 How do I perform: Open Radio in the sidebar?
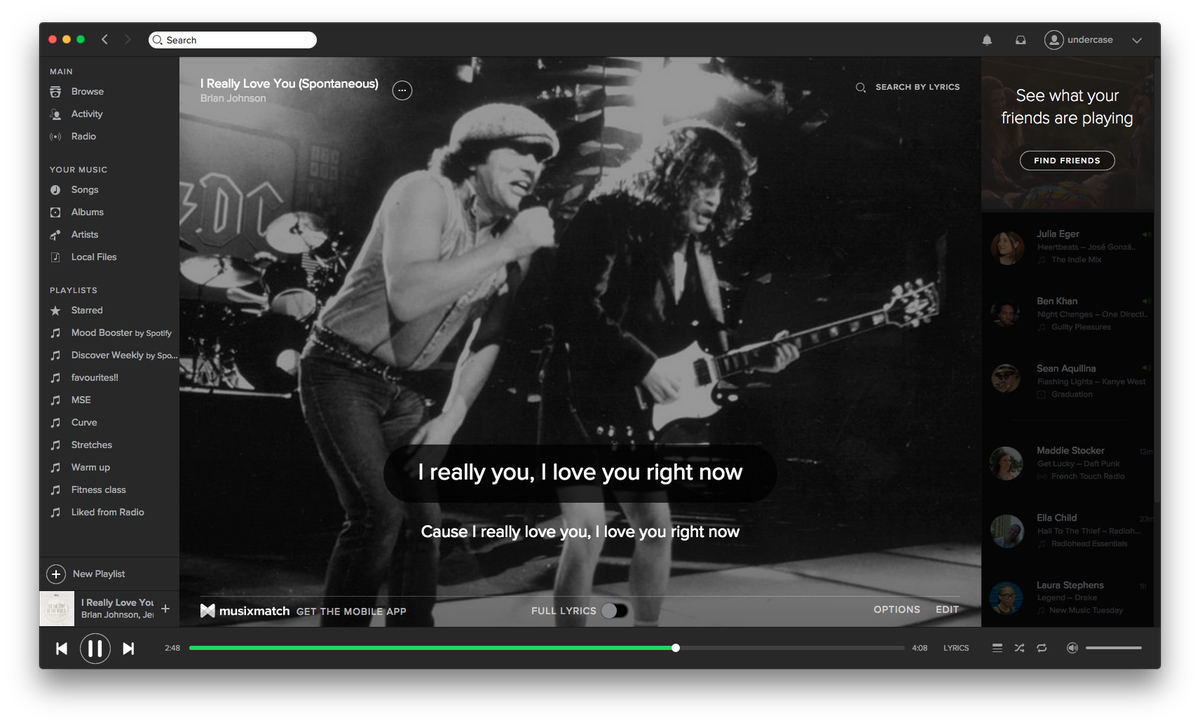84,136
